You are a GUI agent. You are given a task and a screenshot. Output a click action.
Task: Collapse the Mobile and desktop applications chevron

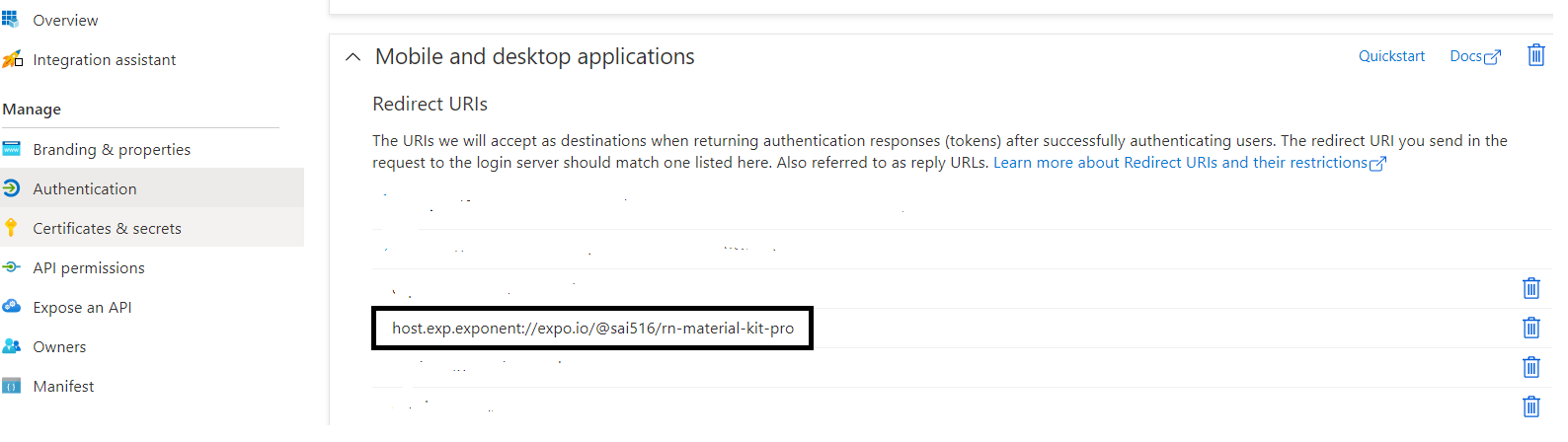[353, 57]
